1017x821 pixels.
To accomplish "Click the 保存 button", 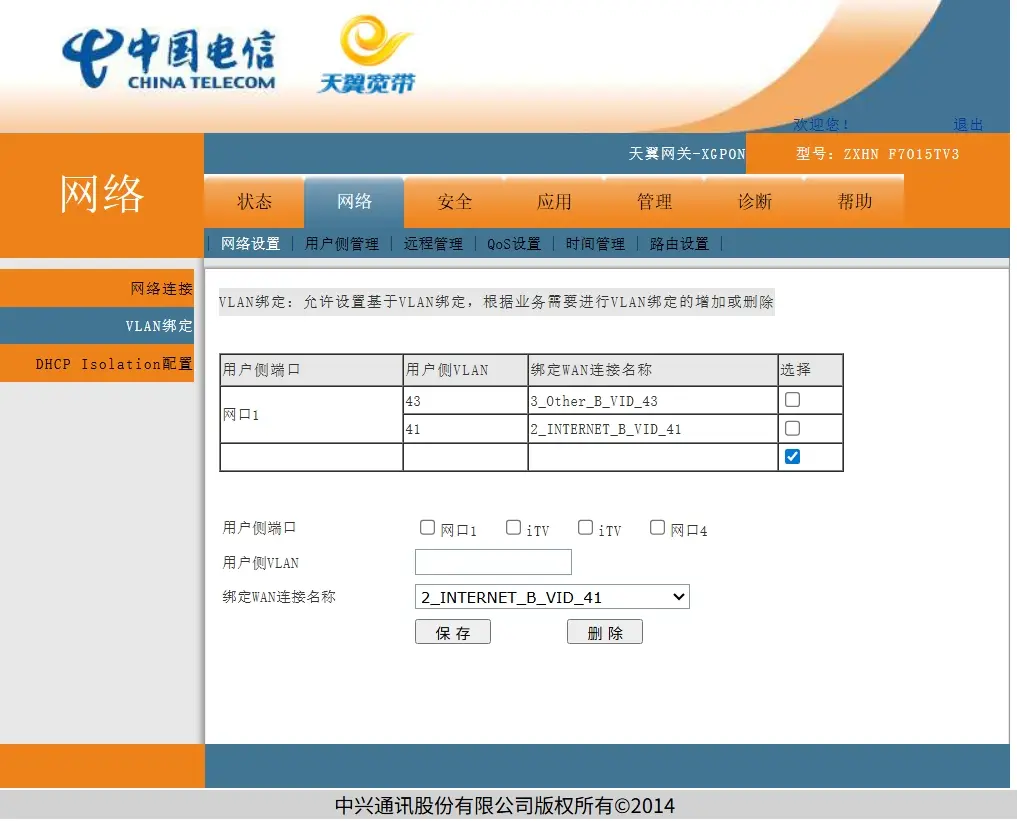I will point(452,632).
